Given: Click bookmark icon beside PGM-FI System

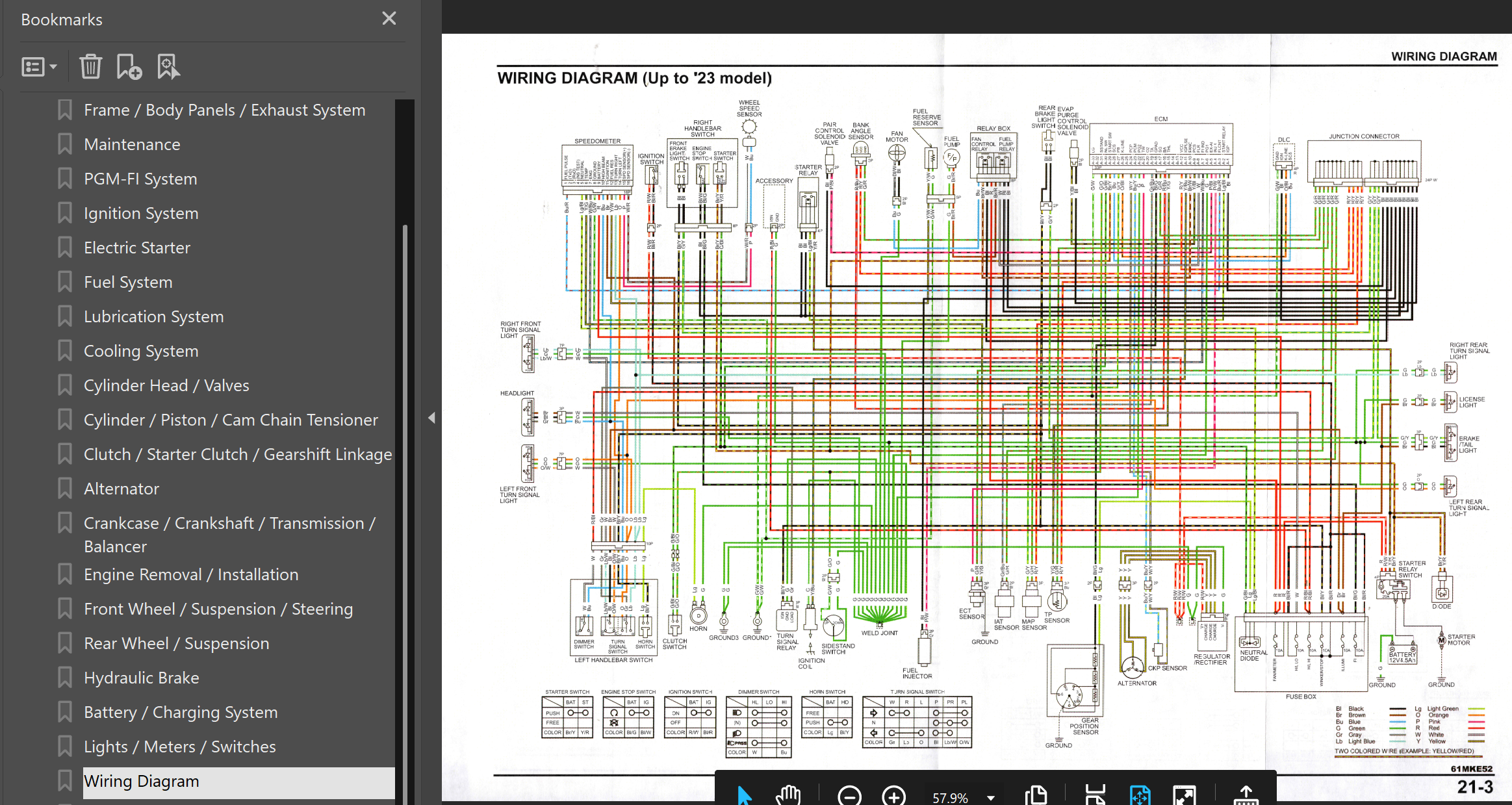Looking at the screenshot, I should [x=64, y=179].
